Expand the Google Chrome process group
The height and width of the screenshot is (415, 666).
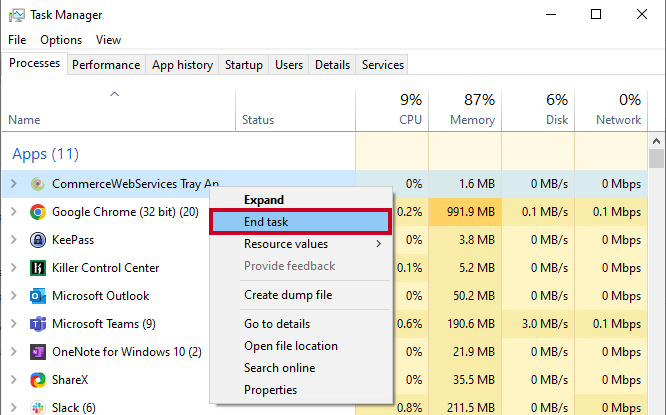pos(14,212)
